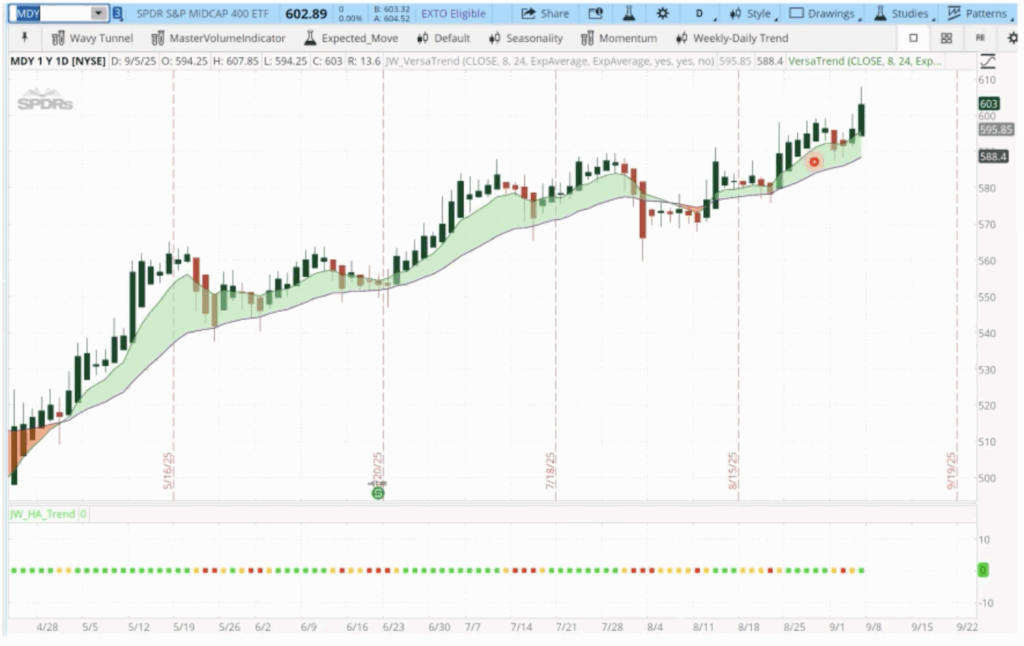Open the Studies menu
Image resolution: width=1024 pixels, height=646 pixels.
click(x=903, y=13)
